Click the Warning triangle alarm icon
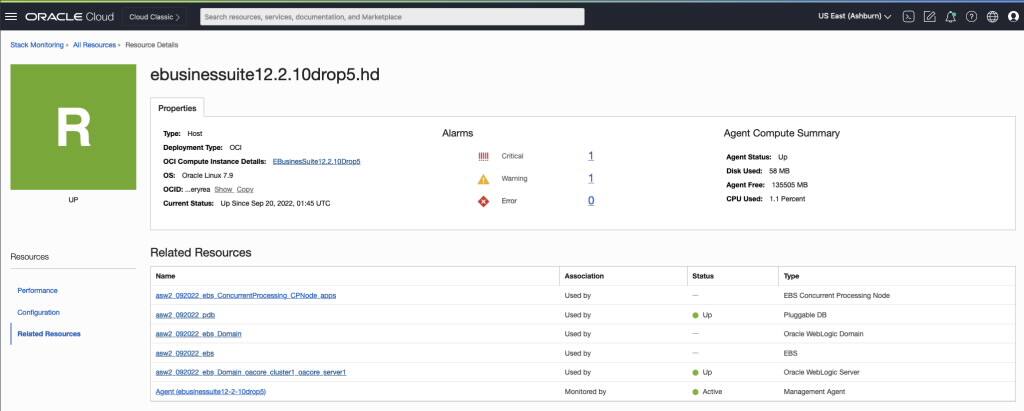 click(483, 178)
